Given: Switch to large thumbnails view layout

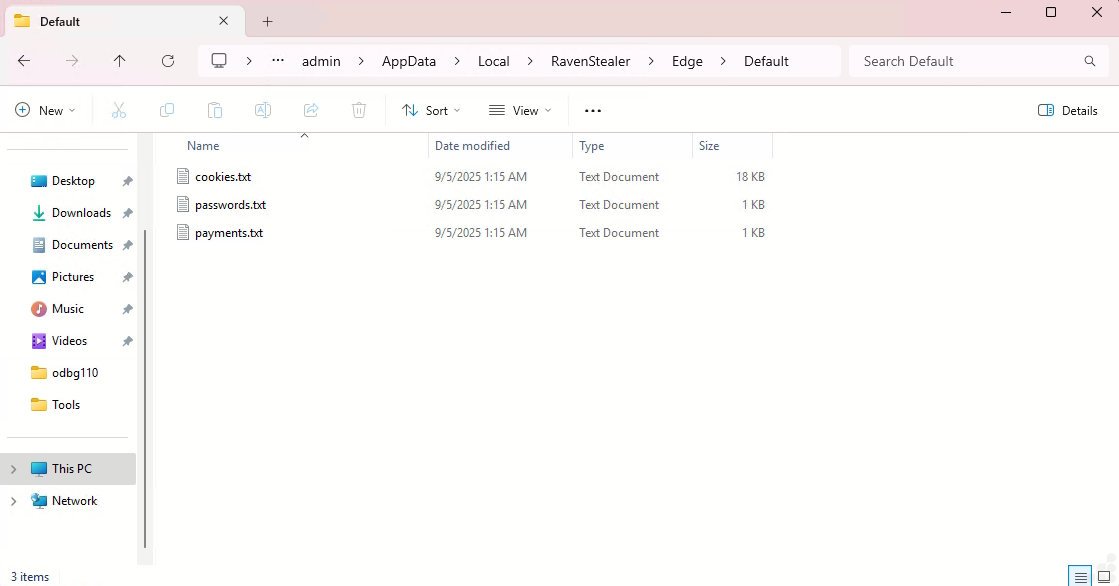Looking at the screenshot, I should click(x=1104, y=577).
